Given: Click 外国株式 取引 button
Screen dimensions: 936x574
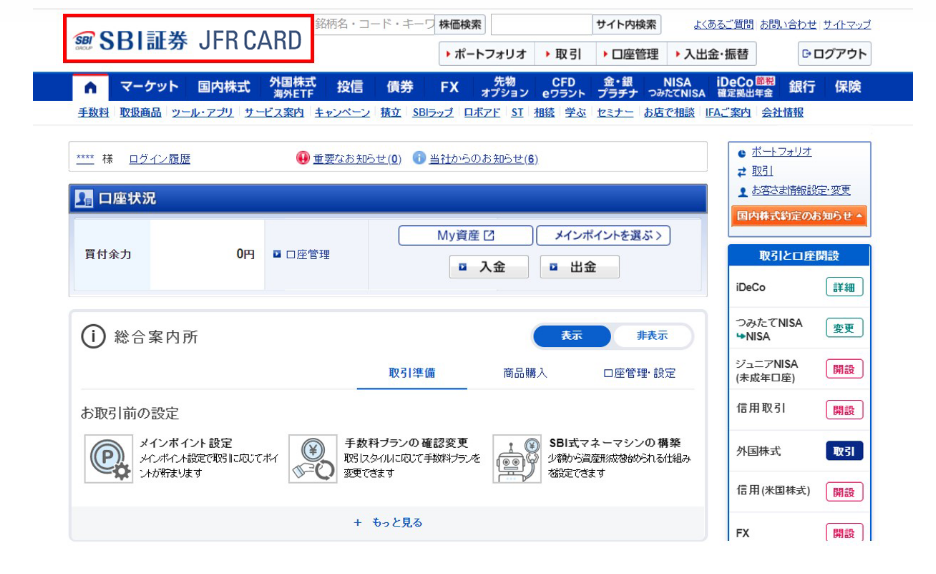Looking at the screenshot, I should tap(844, 451).
